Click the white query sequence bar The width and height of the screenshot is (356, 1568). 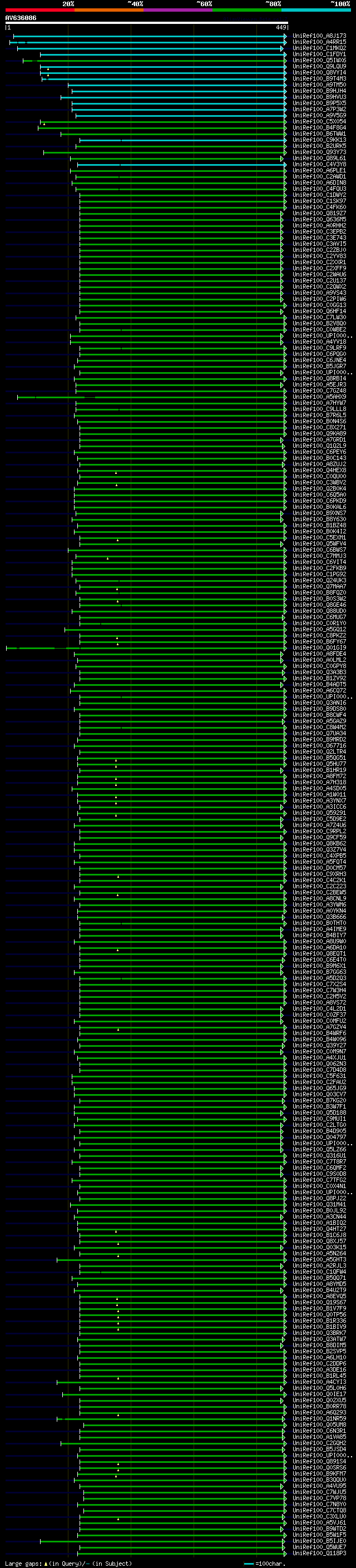(147, 23)
